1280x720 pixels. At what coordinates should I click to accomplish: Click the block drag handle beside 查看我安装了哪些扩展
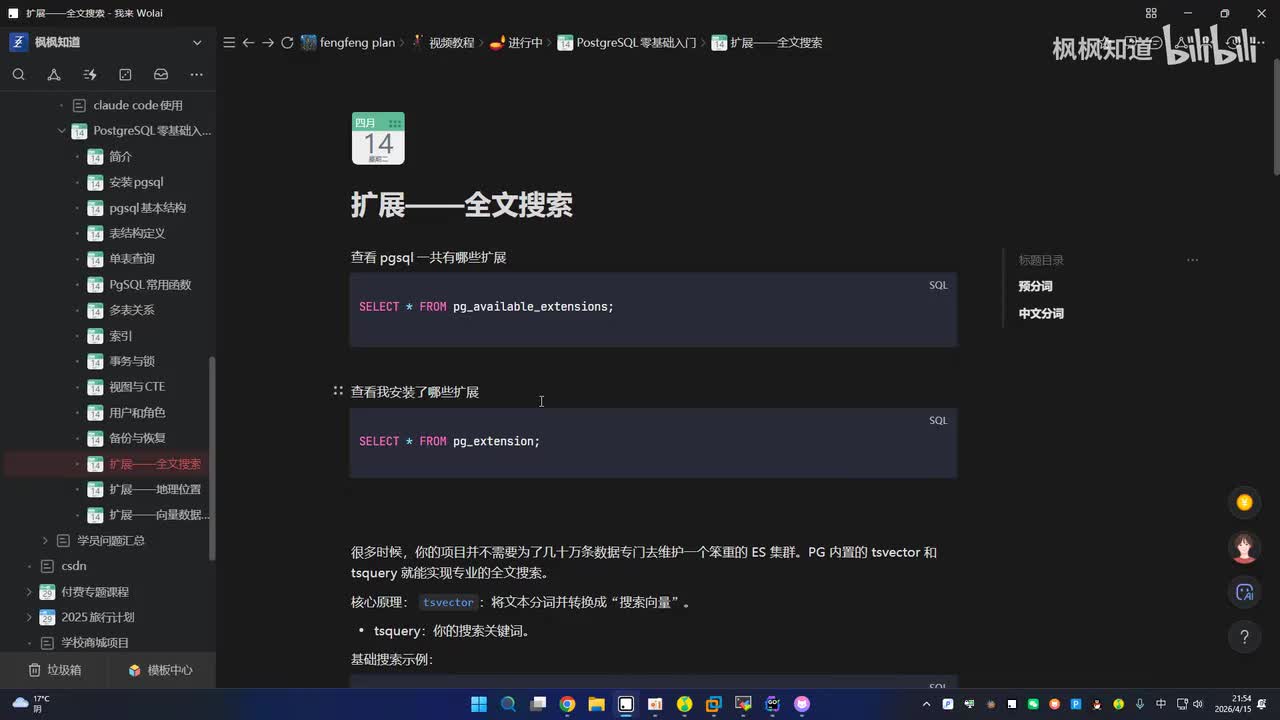(338, 391)
